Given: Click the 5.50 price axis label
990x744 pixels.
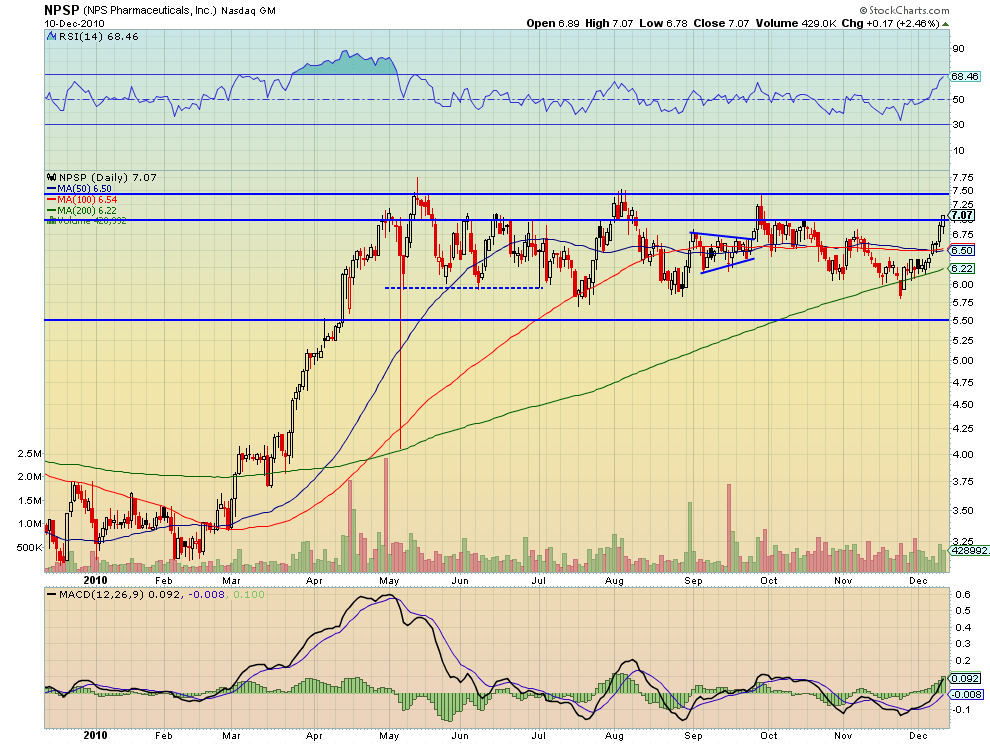Looking at the screenshot, I should (x=962, y=321).
